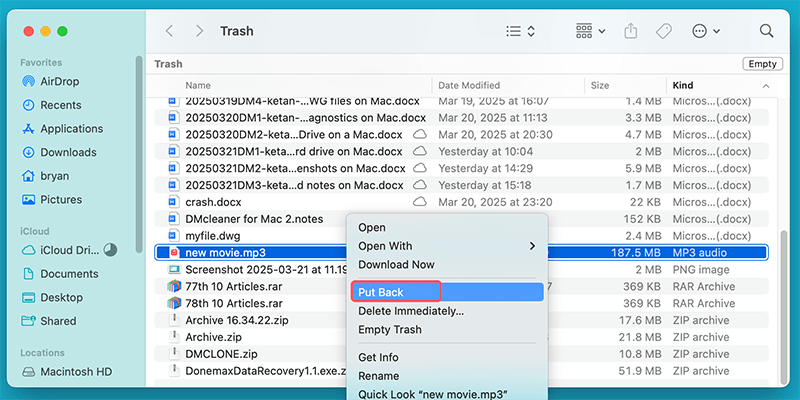Sort by the Date Modified column header
Screen dimensions: 800x400
pyautogui.click(x=469, y=85)
